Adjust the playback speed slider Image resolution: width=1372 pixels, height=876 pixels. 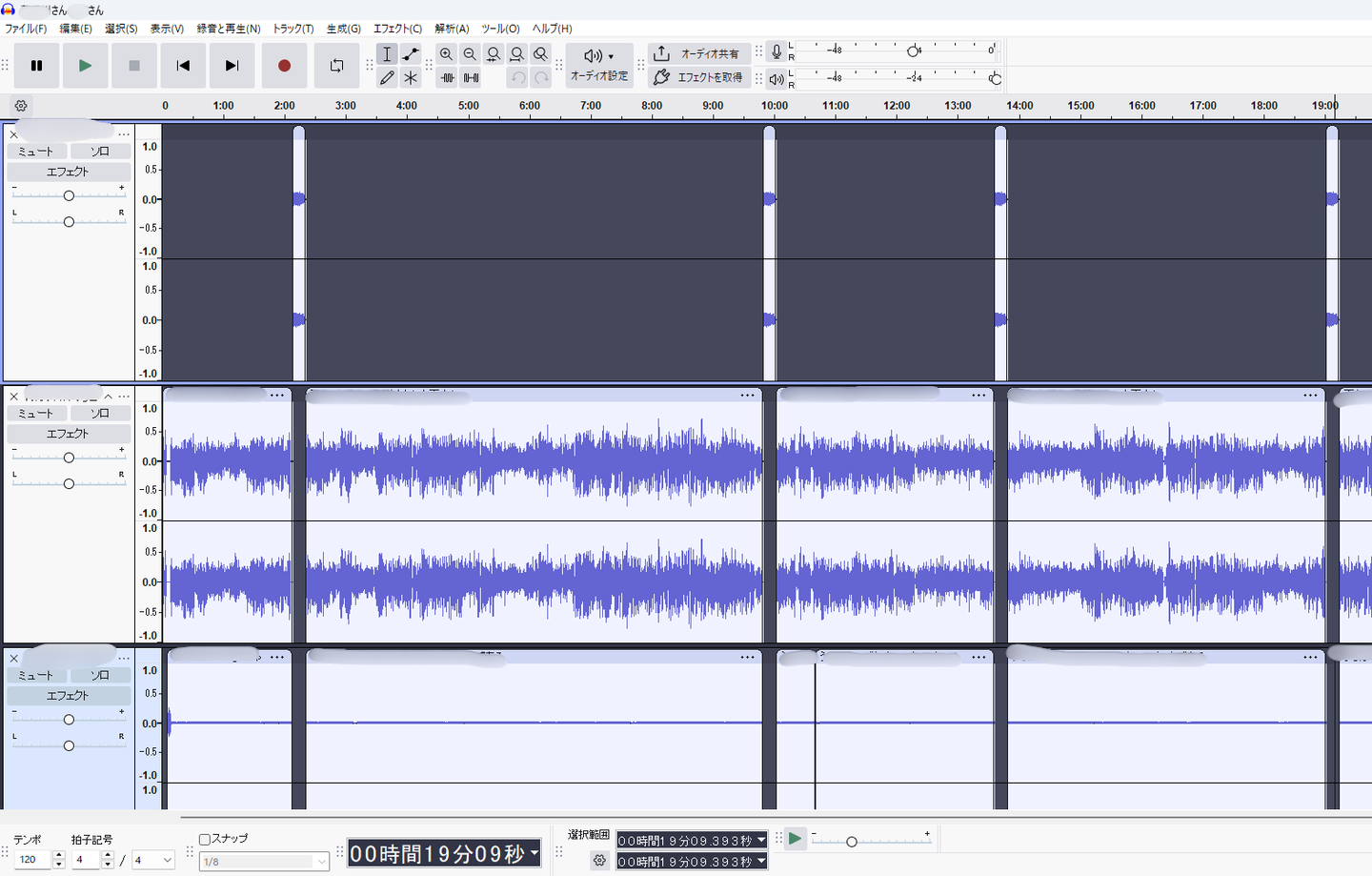click(x=852, y=842)
